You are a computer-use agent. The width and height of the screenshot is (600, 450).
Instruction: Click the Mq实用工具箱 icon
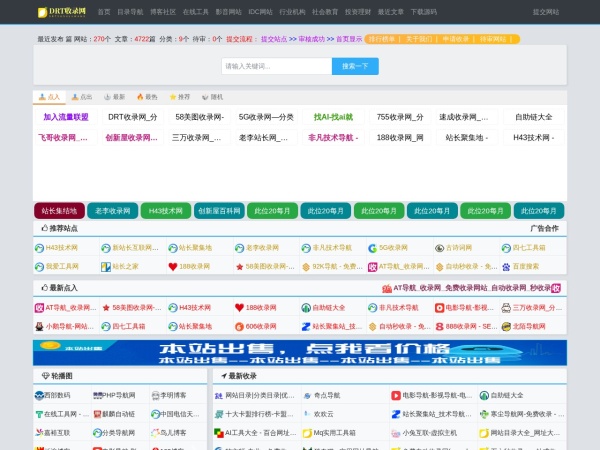pyautogui.click(x=307, y=433)
